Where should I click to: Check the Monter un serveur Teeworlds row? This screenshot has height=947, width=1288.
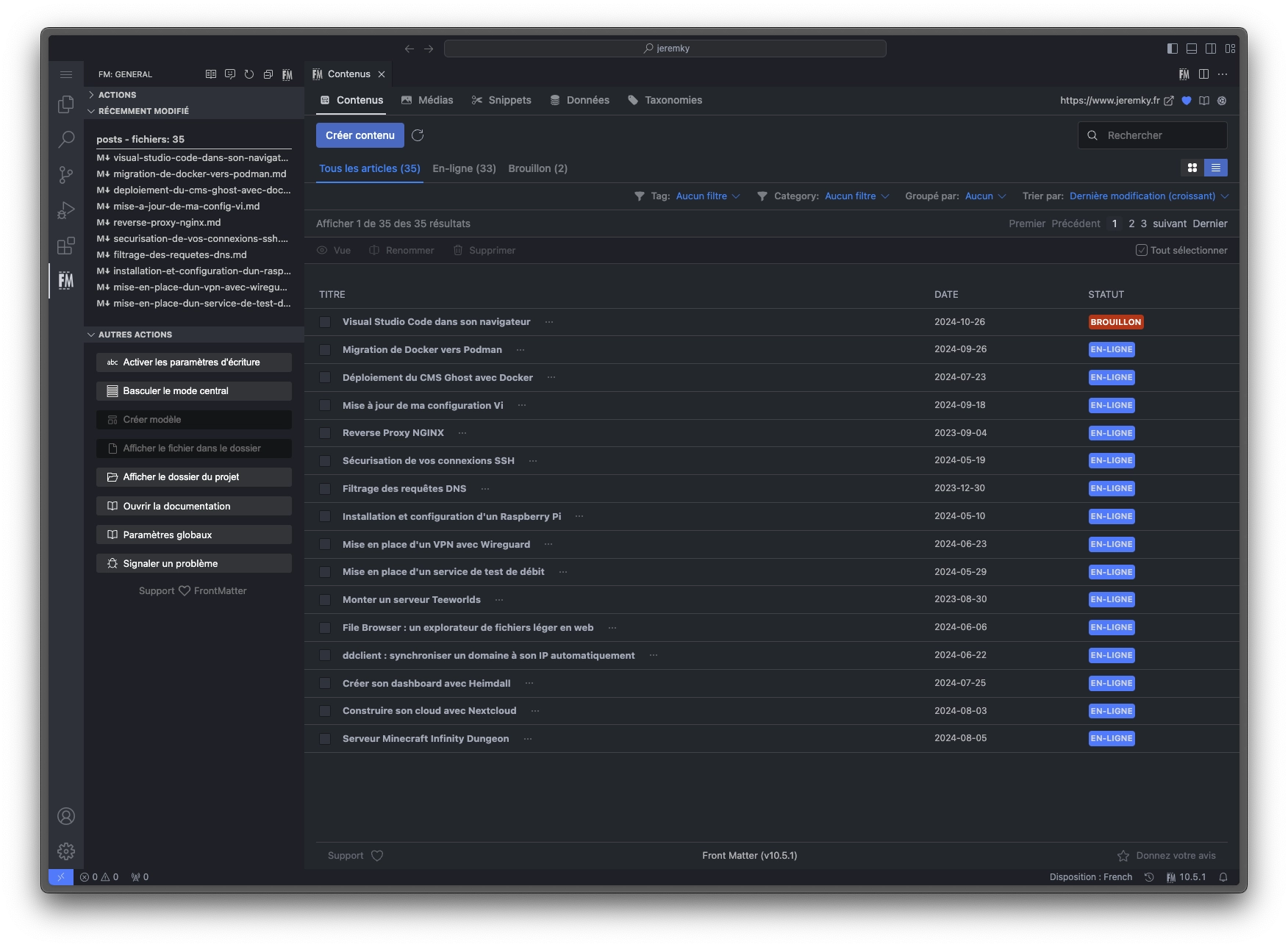pos(325,600)
